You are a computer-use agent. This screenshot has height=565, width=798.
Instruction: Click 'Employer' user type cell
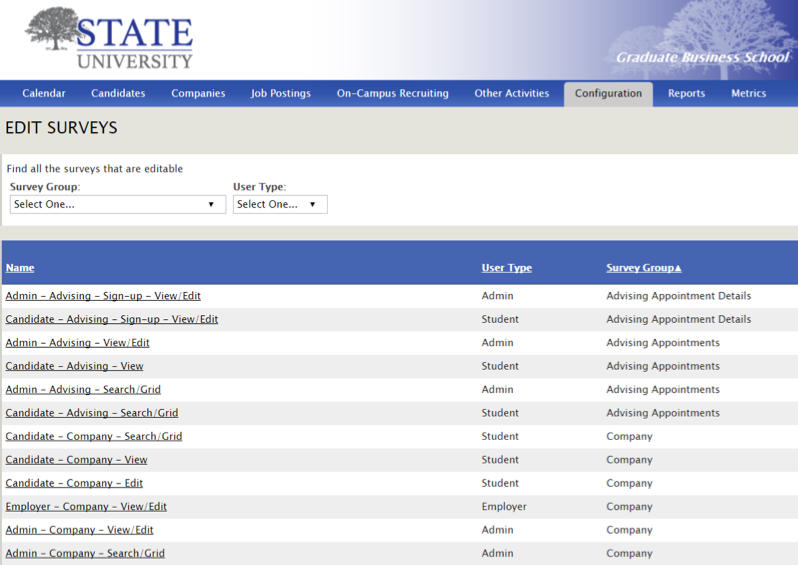[x=504, y=506]
